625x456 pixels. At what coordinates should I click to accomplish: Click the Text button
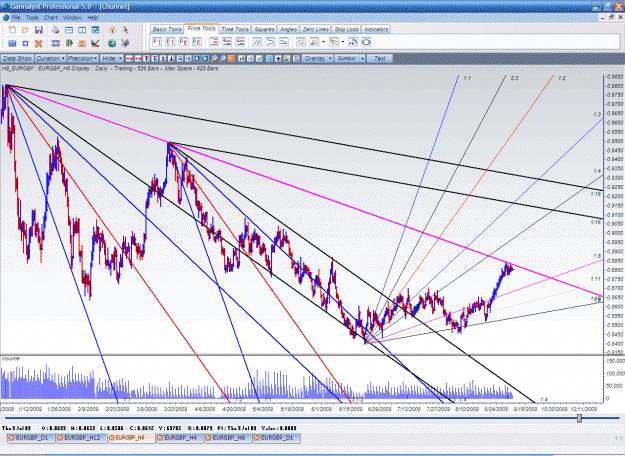point(379,59)
